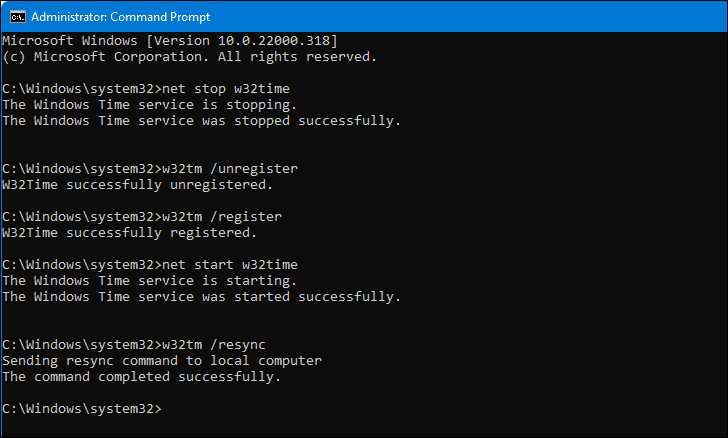Click the Command Prompt system menu icon
The height and width of the screenshot is (438, 728).
13,15
